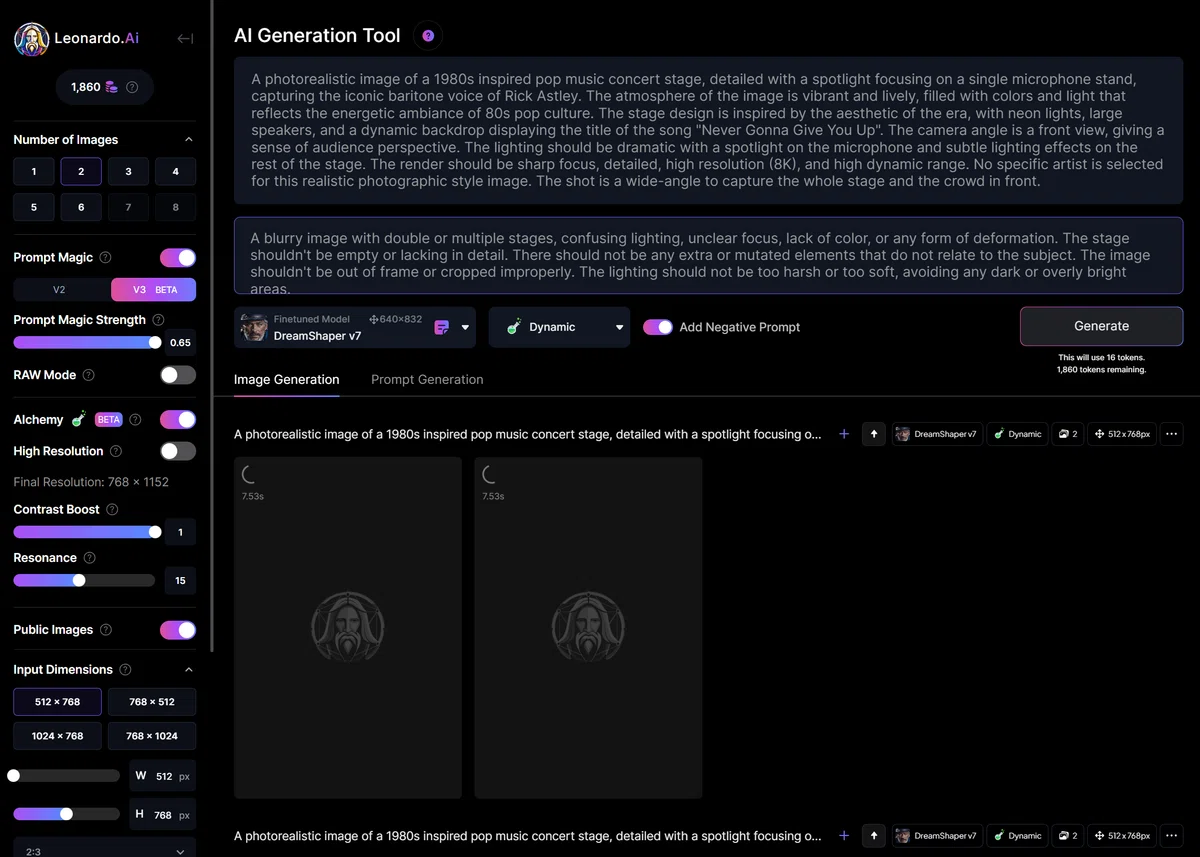Show info for Prompt Magic Strength
Viewport: 1200px width, 857px height.
(157, 320)
